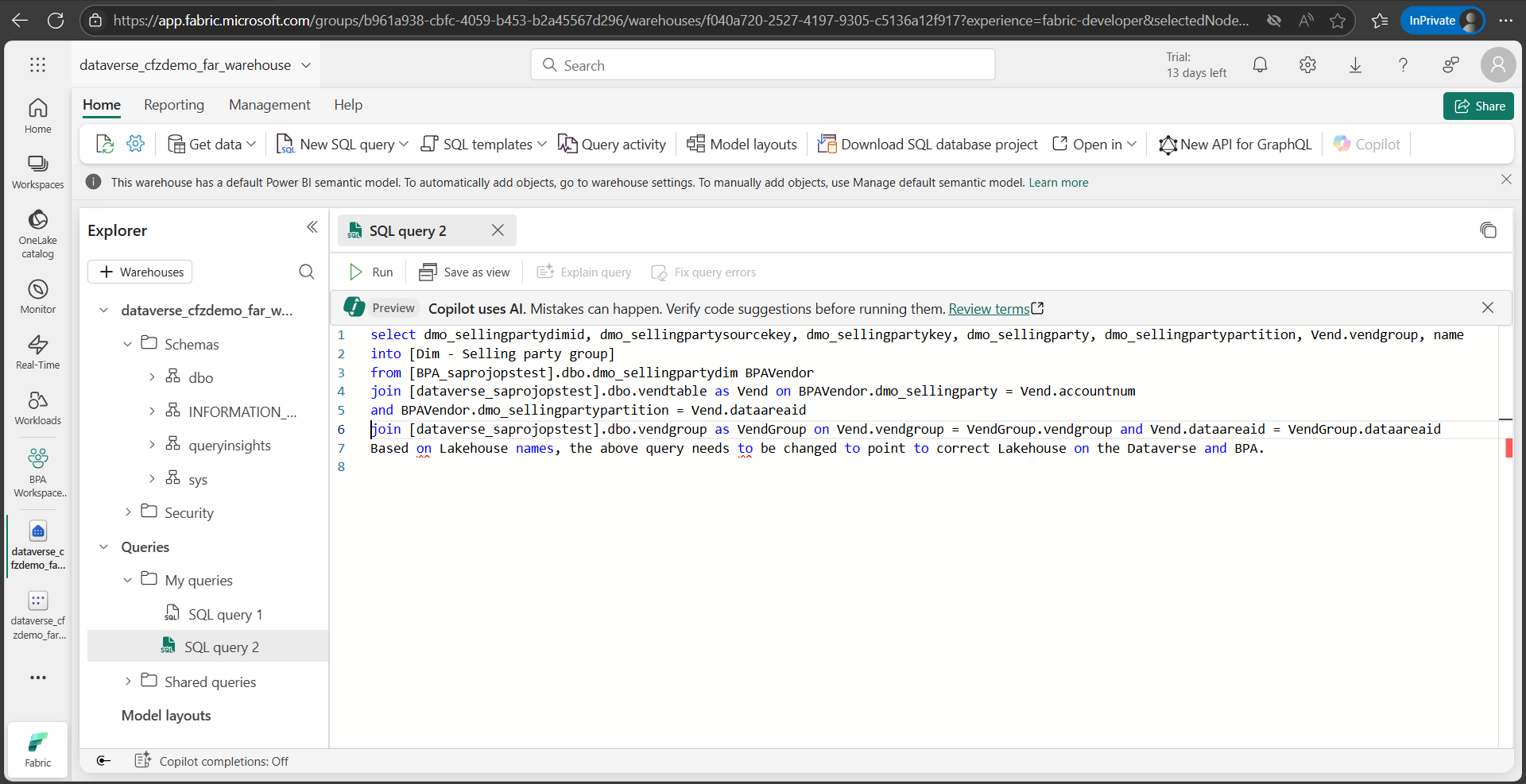Switch to the Reporting tab
This screenshot has width=1526, height=784.
coord(173,105)
